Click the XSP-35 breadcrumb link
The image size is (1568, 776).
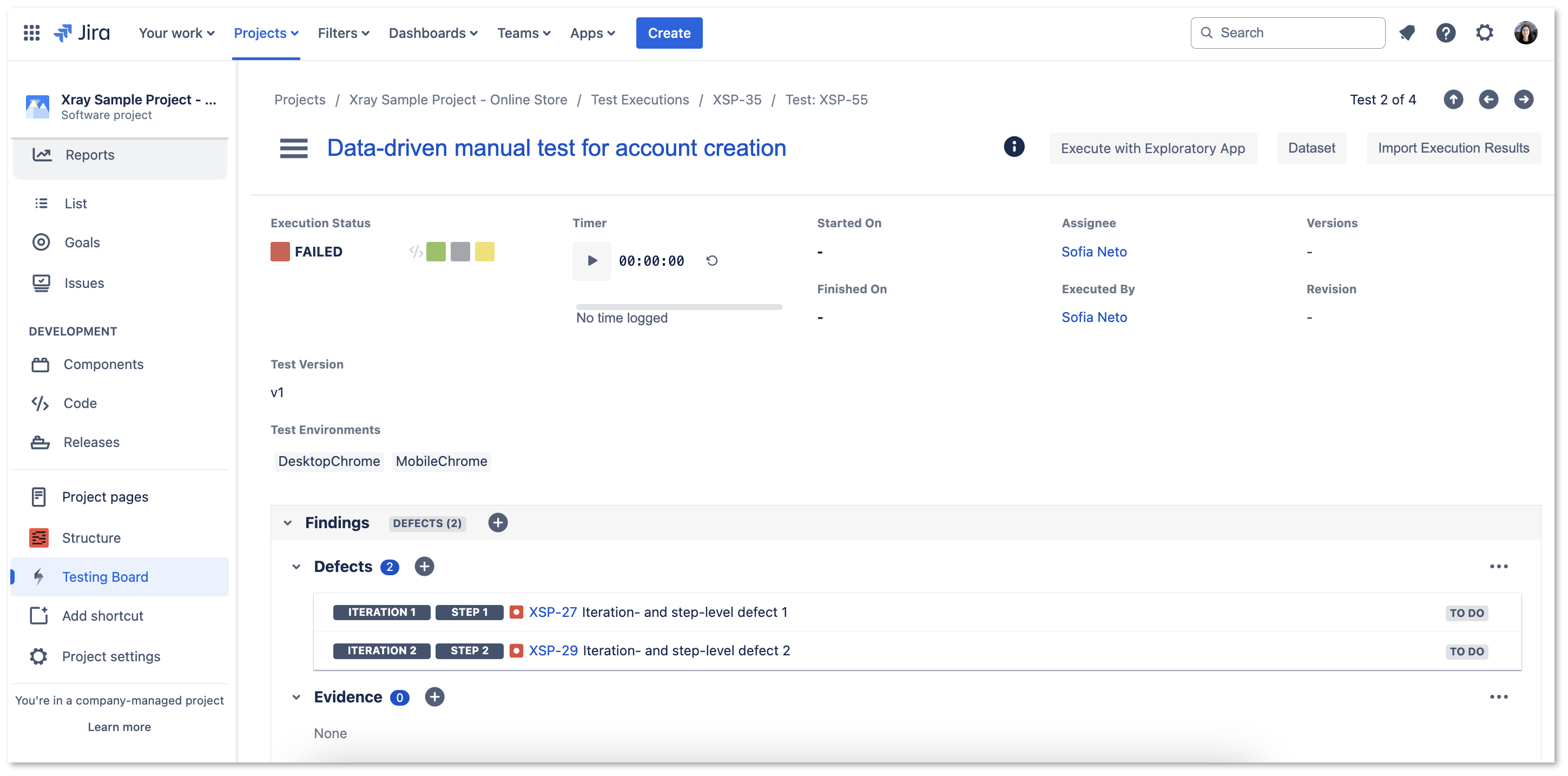tap(736, 100)
